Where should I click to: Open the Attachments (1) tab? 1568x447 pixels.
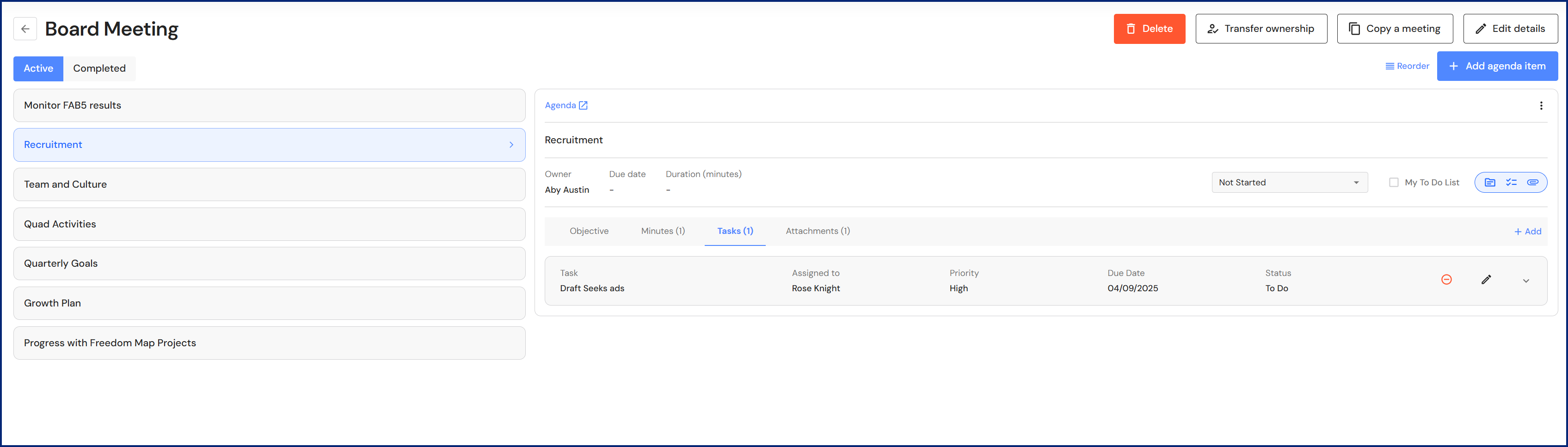818,231
